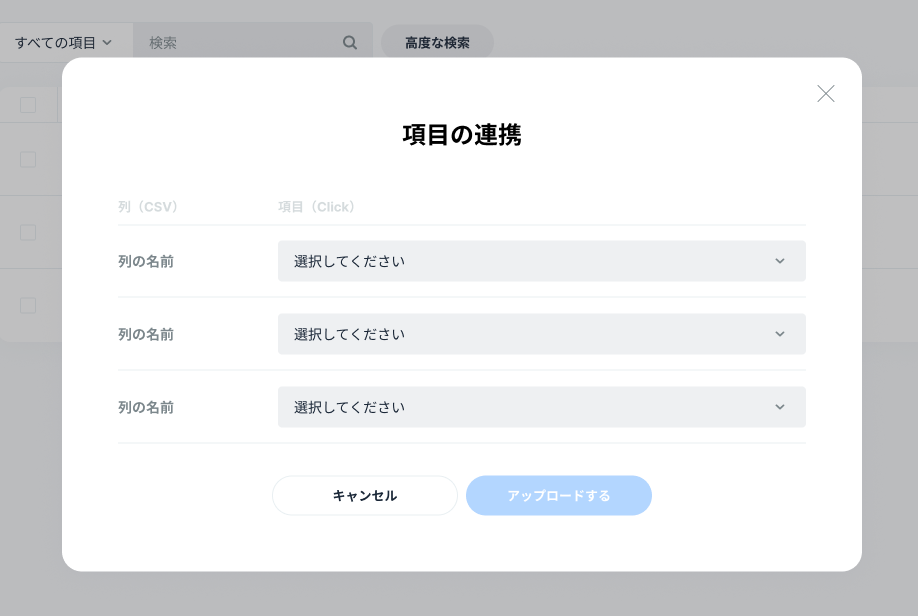Click the 項目（Click） column header text
Viewport: 918px width, 616px height.
coord(316,207)
